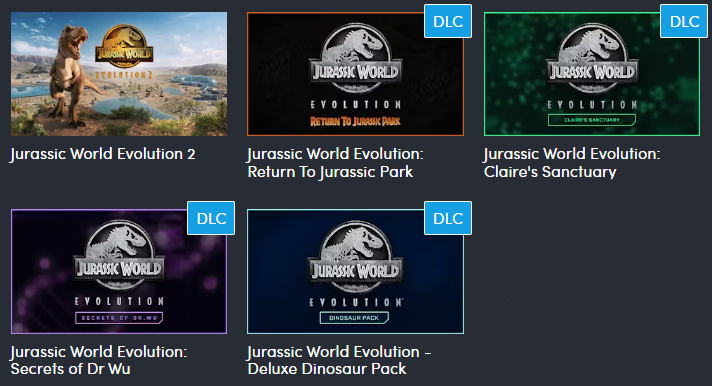Click the gold Jurassic World logo in Evolution 2 art

coord(124,50)
